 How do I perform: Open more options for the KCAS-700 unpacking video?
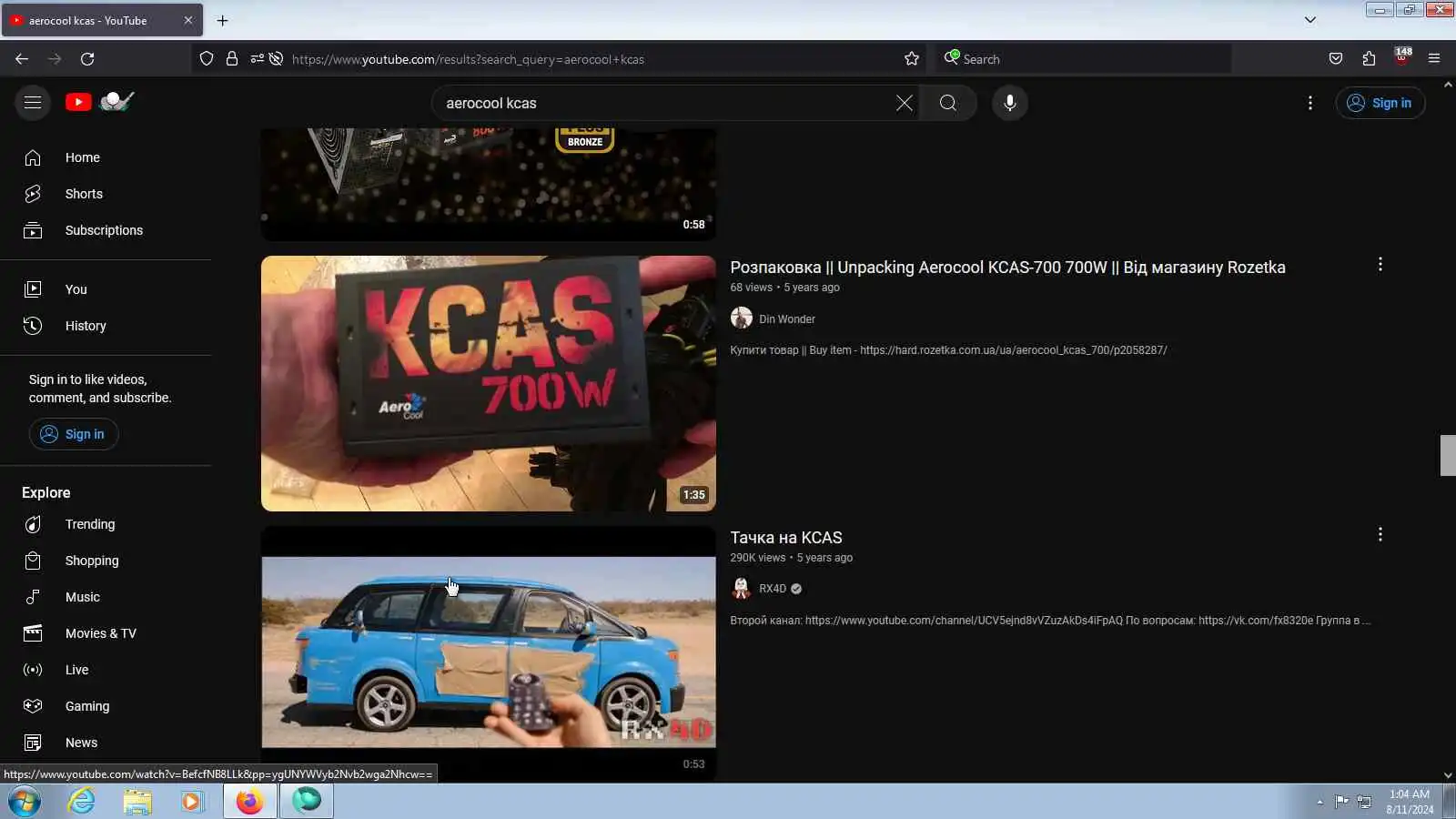[x=1380, y=264]
